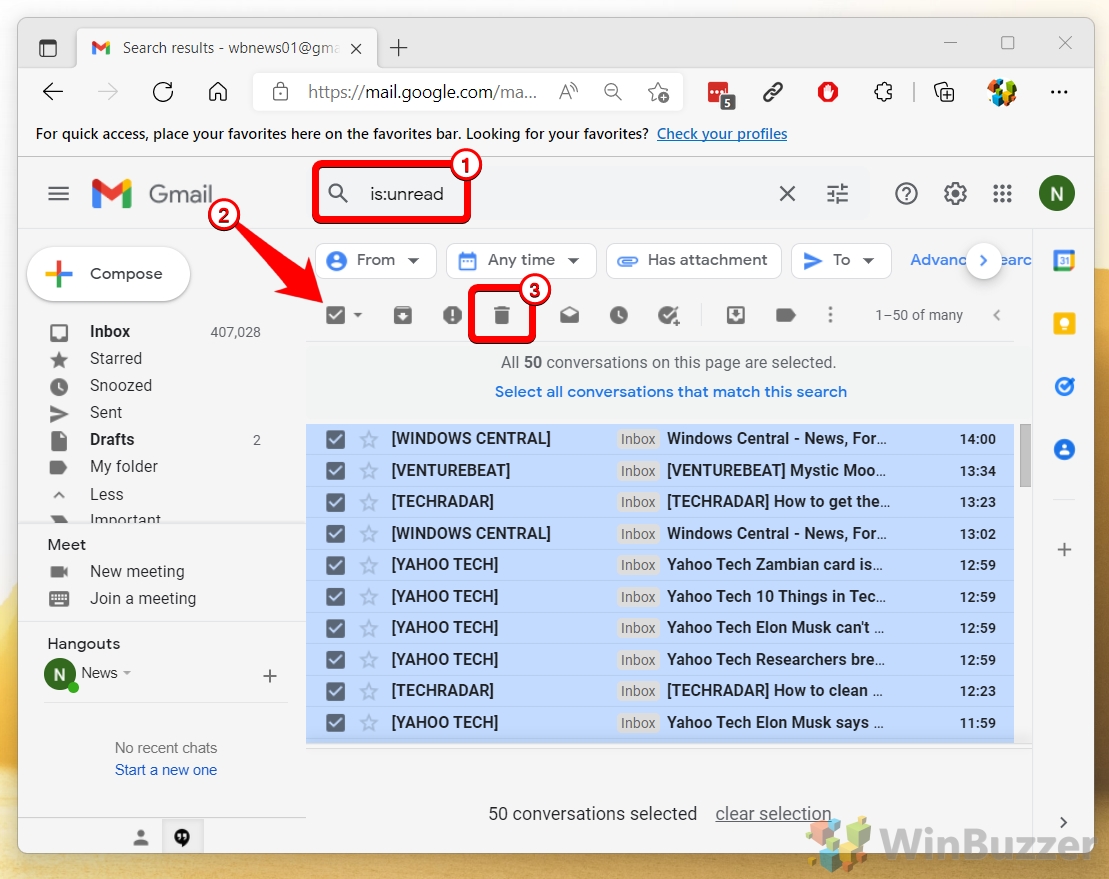Viewport: 1109px width, 879px height.
Task: Open the More options three-dot menu
Action: click(x=830, y=315)
